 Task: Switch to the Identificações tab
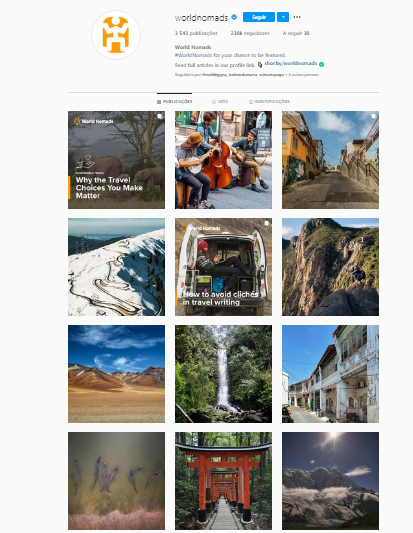[269, 102]
